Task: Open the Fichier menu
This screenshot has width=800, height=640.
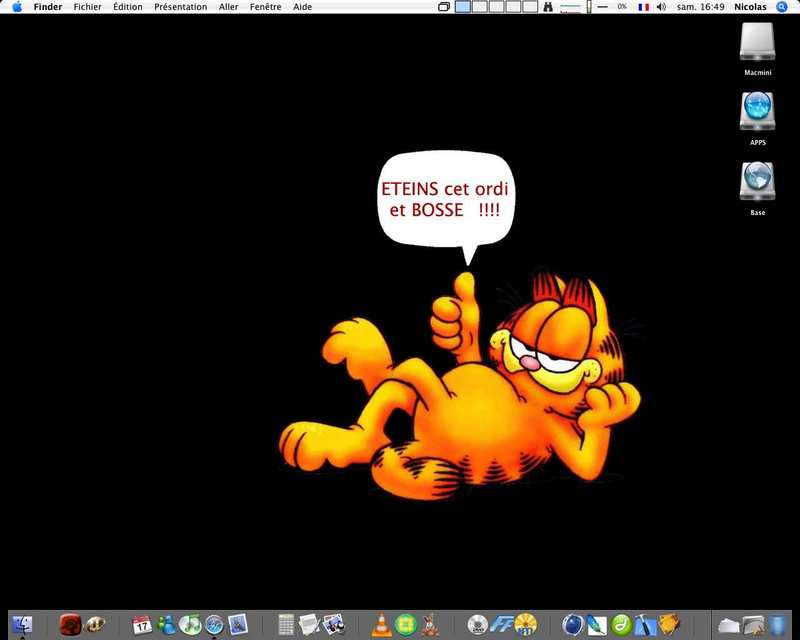Action: tap(87, 7)
